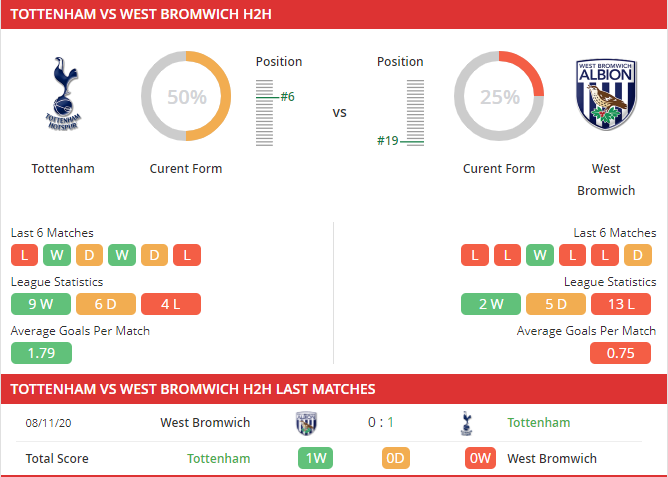Click West Bromwich's #19 position indicator
This screenshot has width=668, height=477.
coord(388,141)
